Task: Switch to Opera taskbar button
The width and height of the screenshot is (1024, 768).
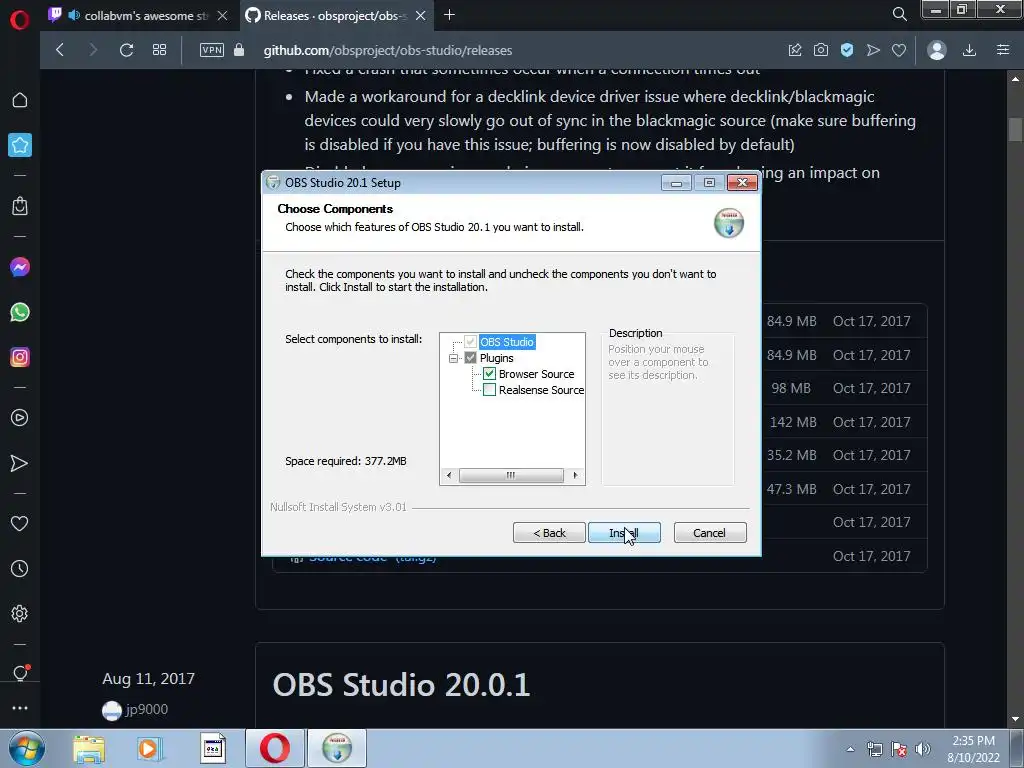Action: point(275,748)
